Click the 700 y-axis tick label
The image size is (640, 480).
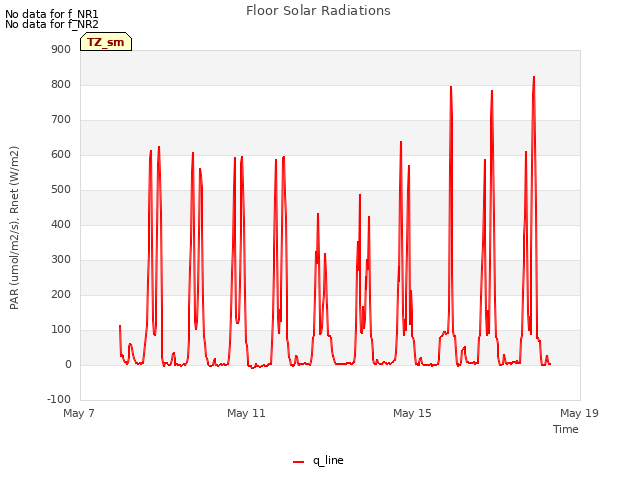click(61, 120)
